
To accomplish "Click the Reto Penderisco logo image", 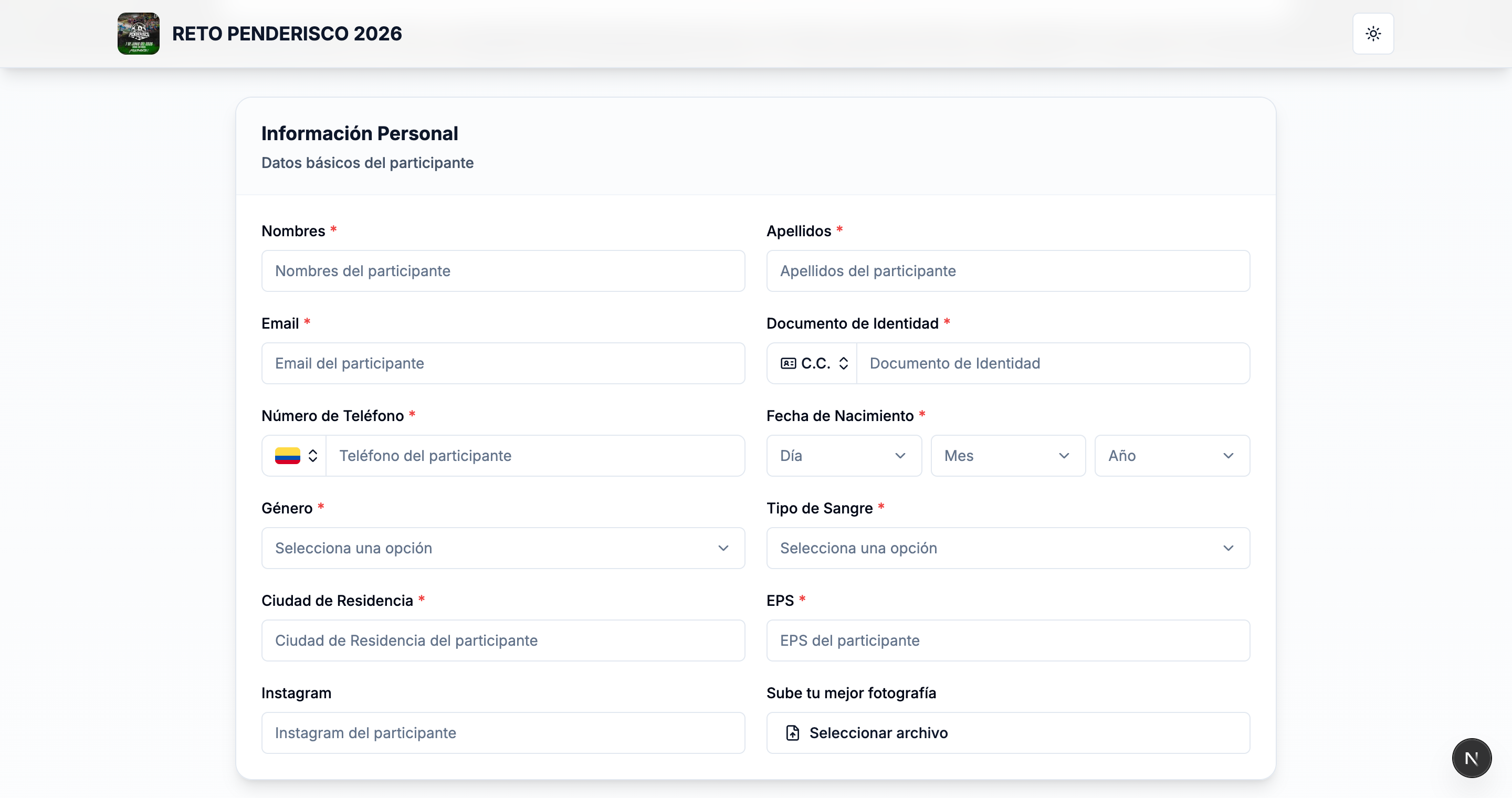I will [x=139, y=34].
